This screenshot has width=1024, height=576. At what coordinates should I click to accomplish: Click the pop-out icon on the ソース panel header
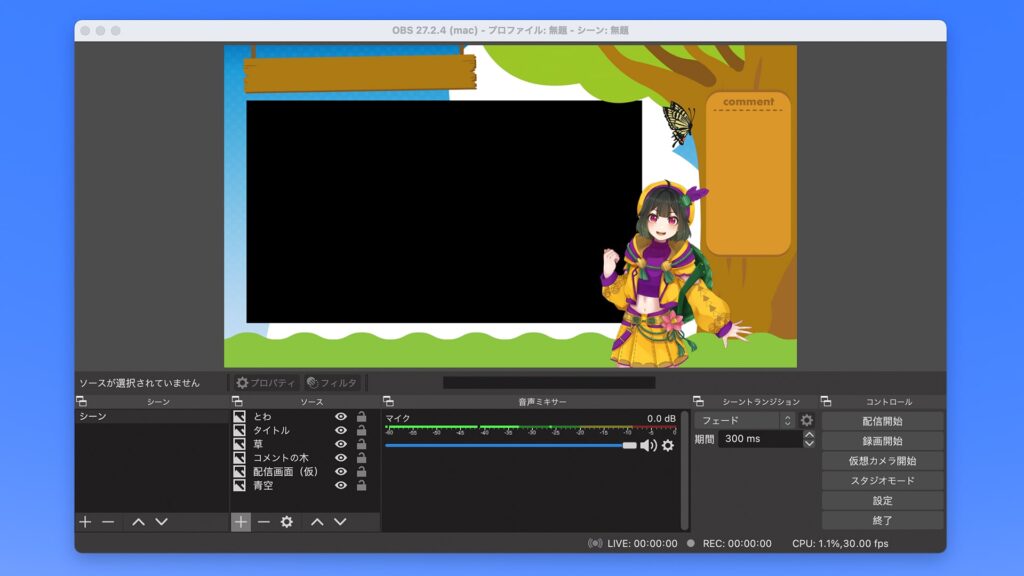pyautogui.click(x=236, y=402)
